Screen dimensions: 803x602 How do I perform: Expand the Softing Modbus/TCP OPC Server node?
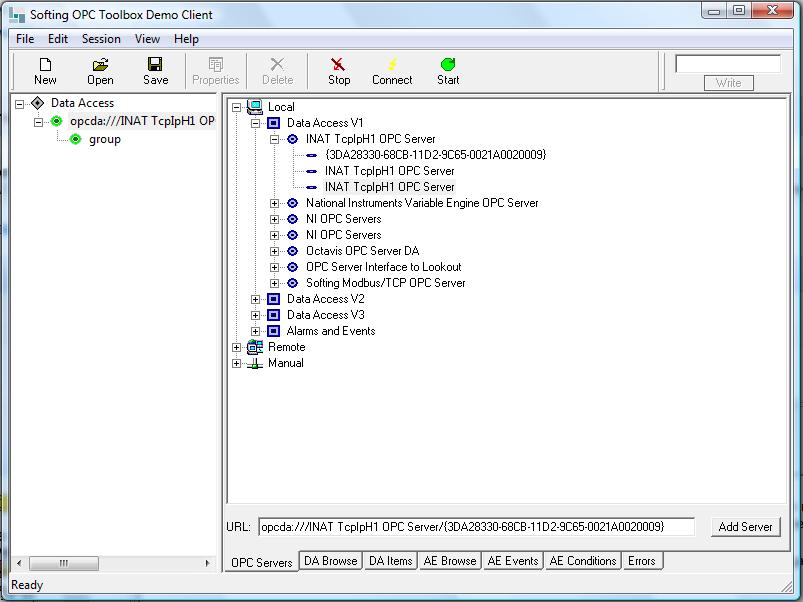tap(274, 283)
